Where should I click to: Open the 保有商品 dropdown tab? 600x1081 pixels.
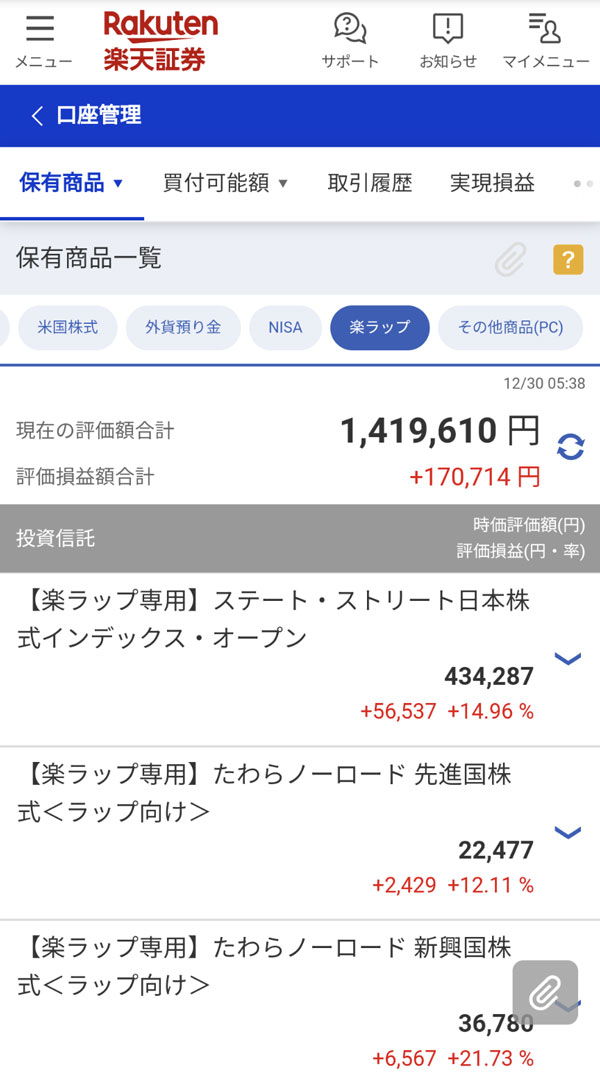coord(71,183)
